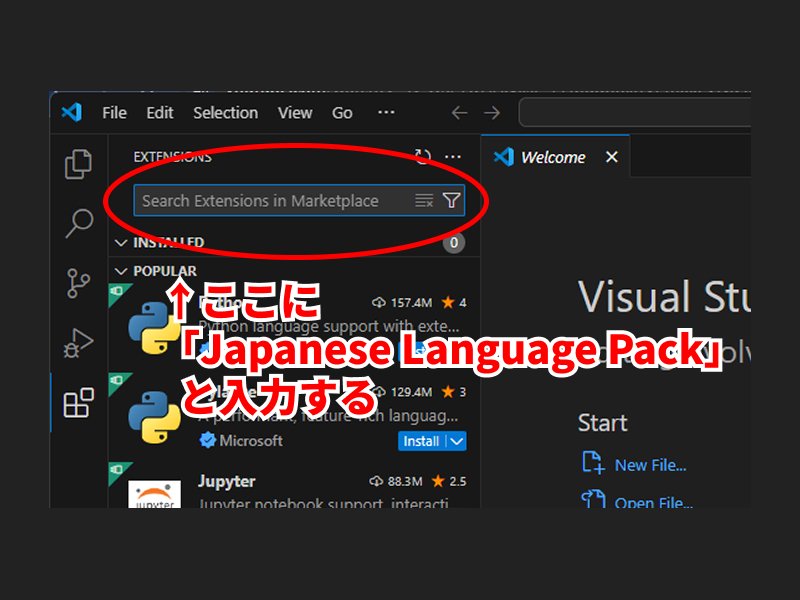Select the Jupyter extension logo
The height and width of the screenshot is (600, 800).
click(154, 494)
